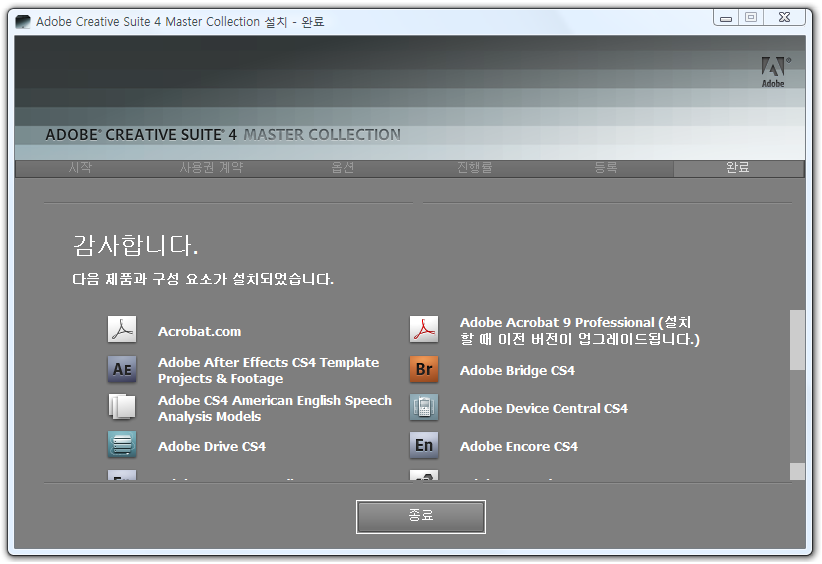Click the Adobe Encore CS4 label

(x=519, y=447)
